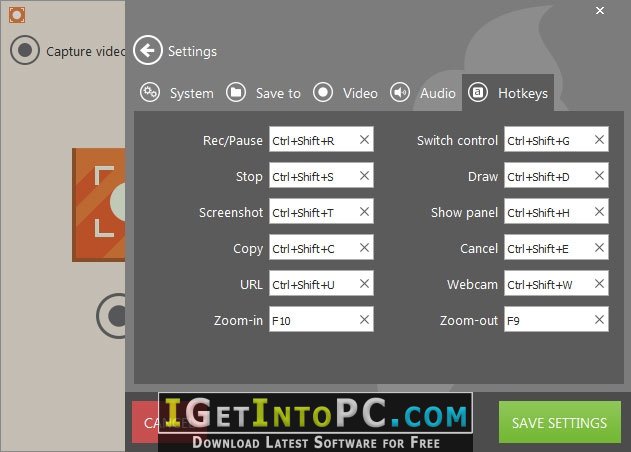The width and height of the screenshot is (631, 452).
Task: Select the Save to folder icon
Action: [236, 93]
